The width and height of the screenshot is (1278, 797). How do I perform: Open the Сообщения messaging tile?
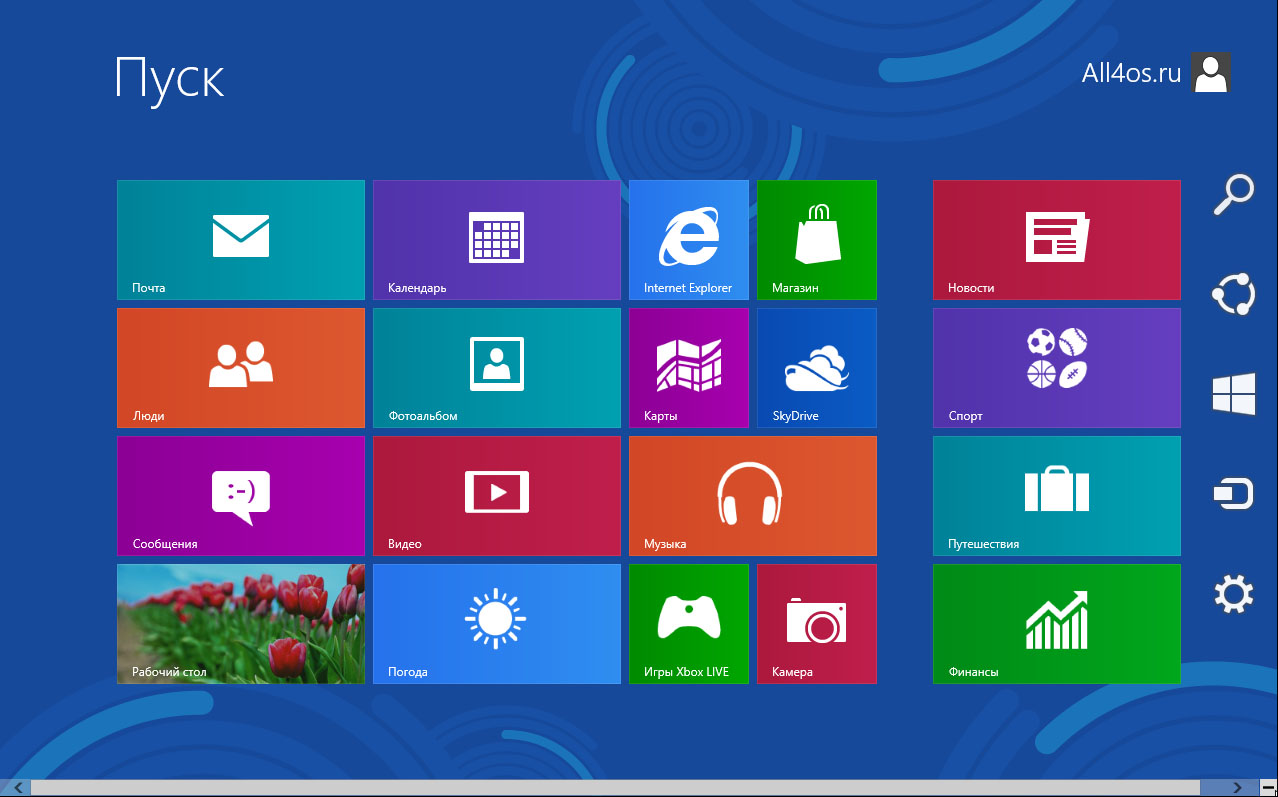[241, 496]
